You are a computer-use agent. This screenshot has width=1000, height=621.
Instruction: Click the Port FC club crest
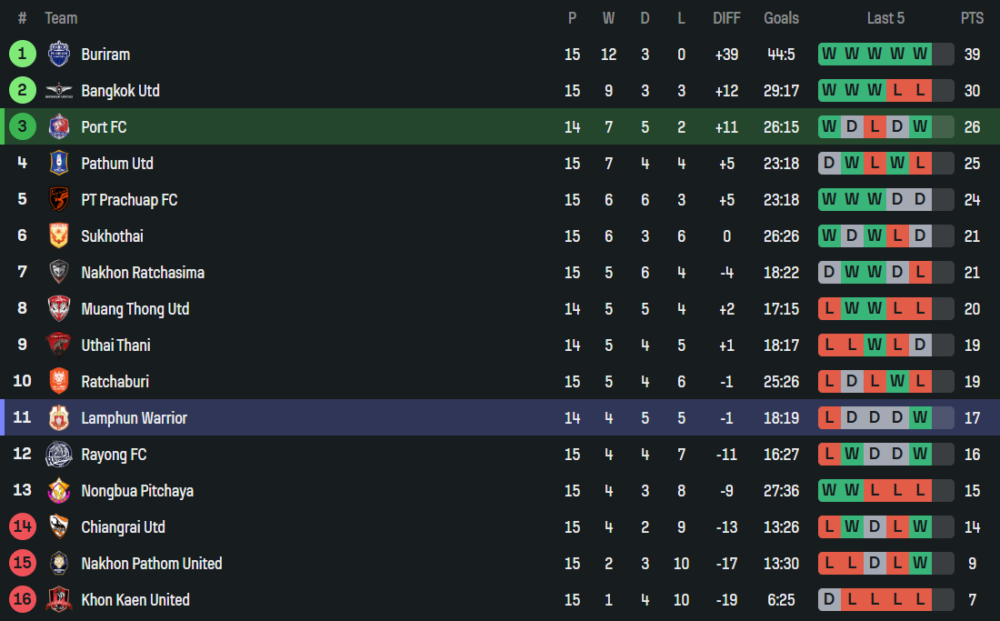(59, 127)
